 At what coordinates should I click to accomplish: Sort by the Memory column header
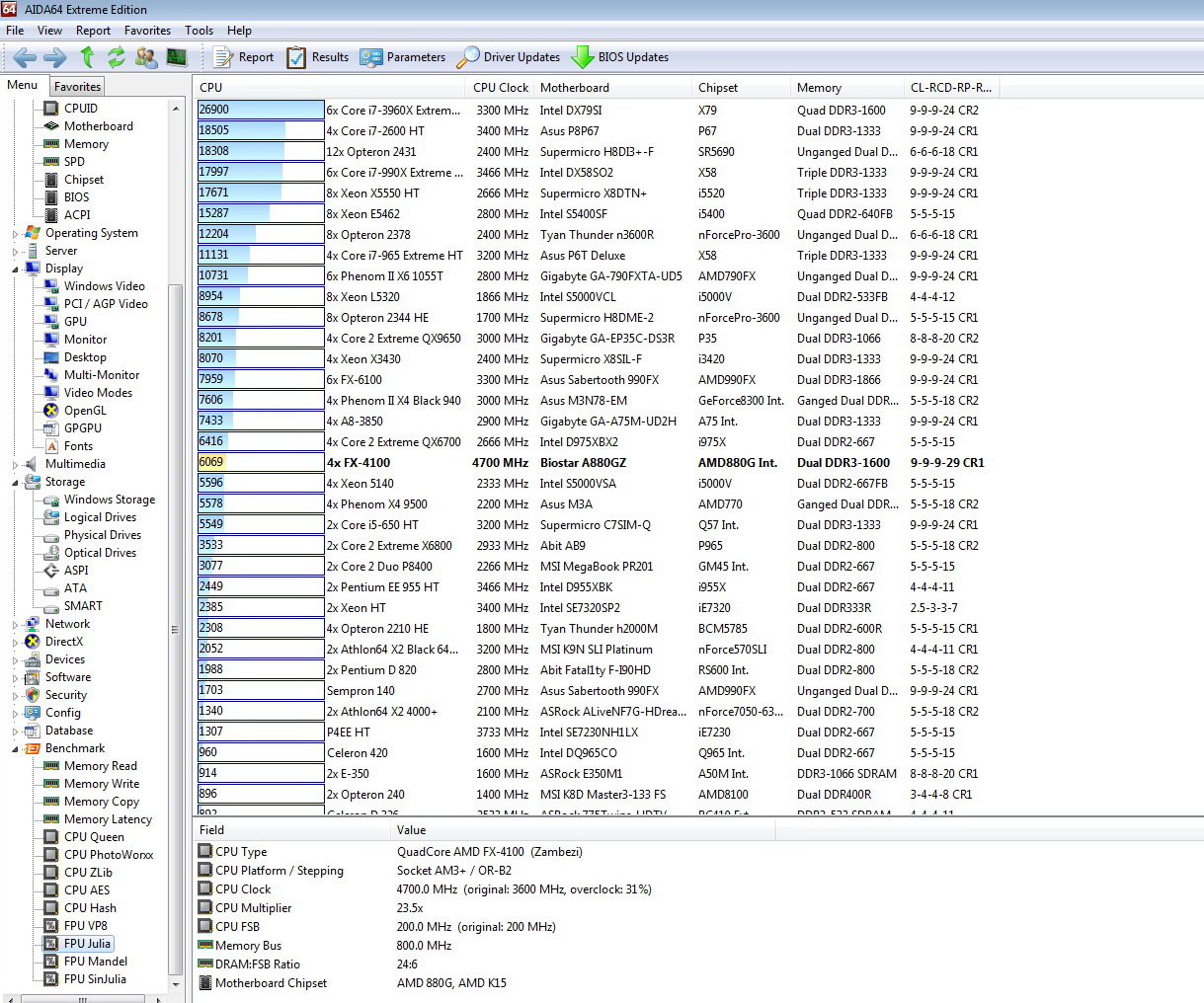tap(848, 87)
